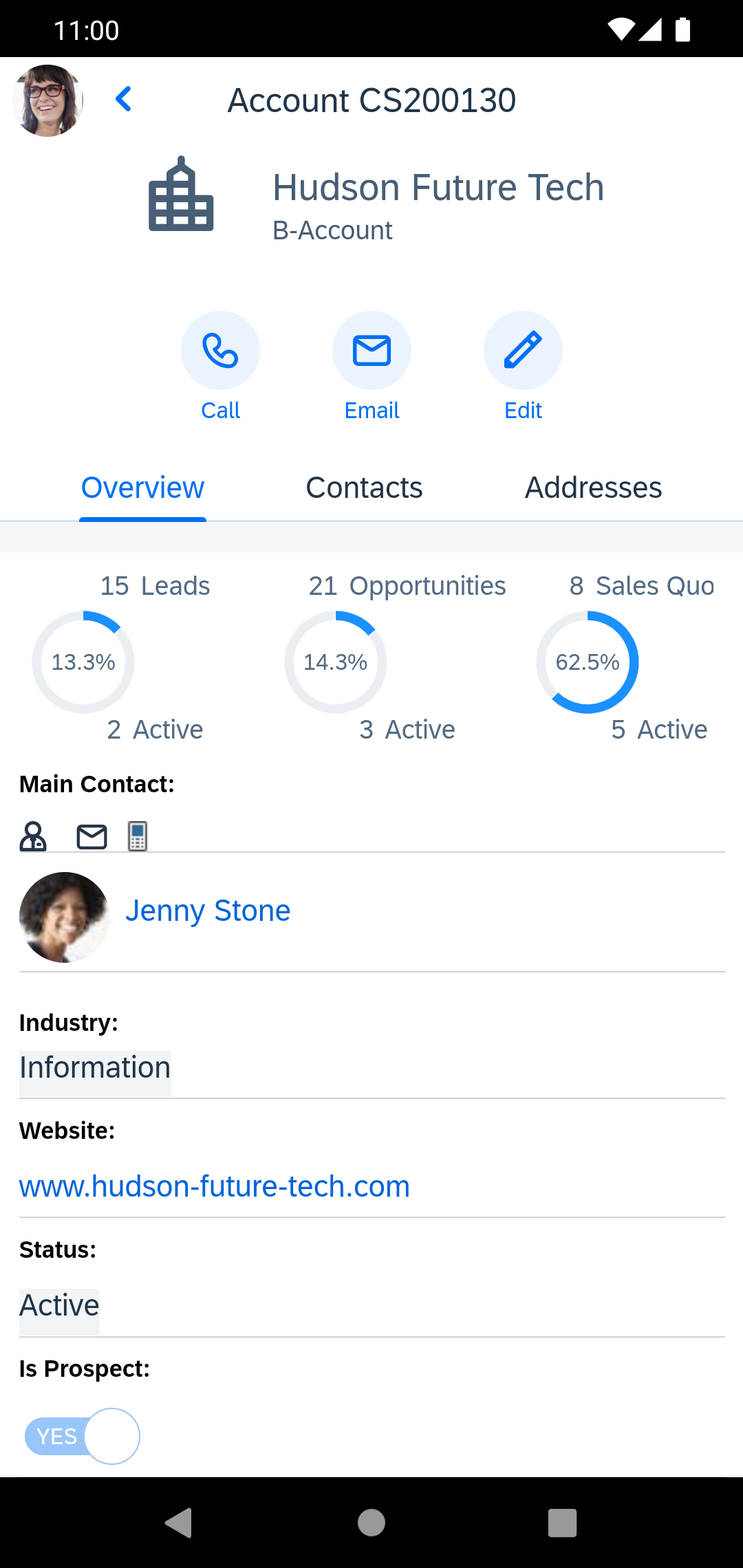
Task: Tap main contact email envelope icon
Action: 91,837
